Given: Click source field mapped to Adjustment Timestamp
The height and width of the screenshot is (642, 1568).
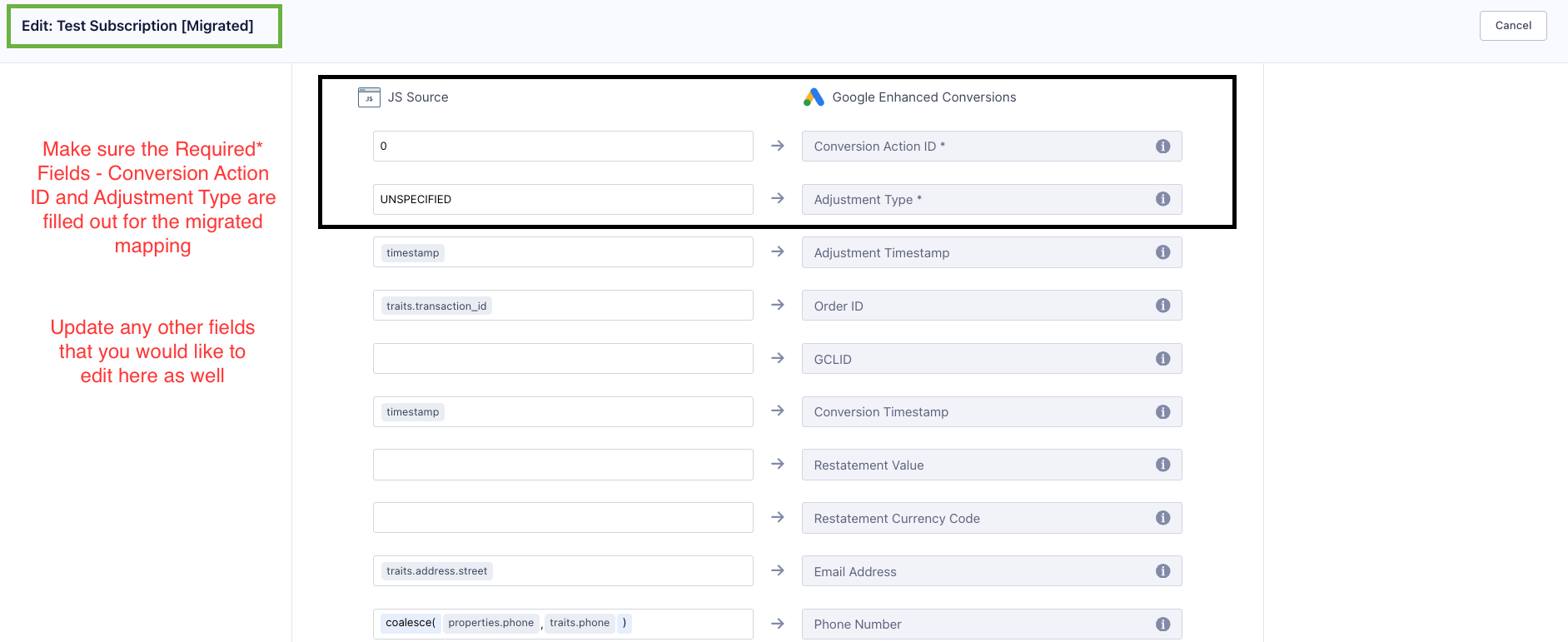Looking at the screenshot, I should point(563,252).
